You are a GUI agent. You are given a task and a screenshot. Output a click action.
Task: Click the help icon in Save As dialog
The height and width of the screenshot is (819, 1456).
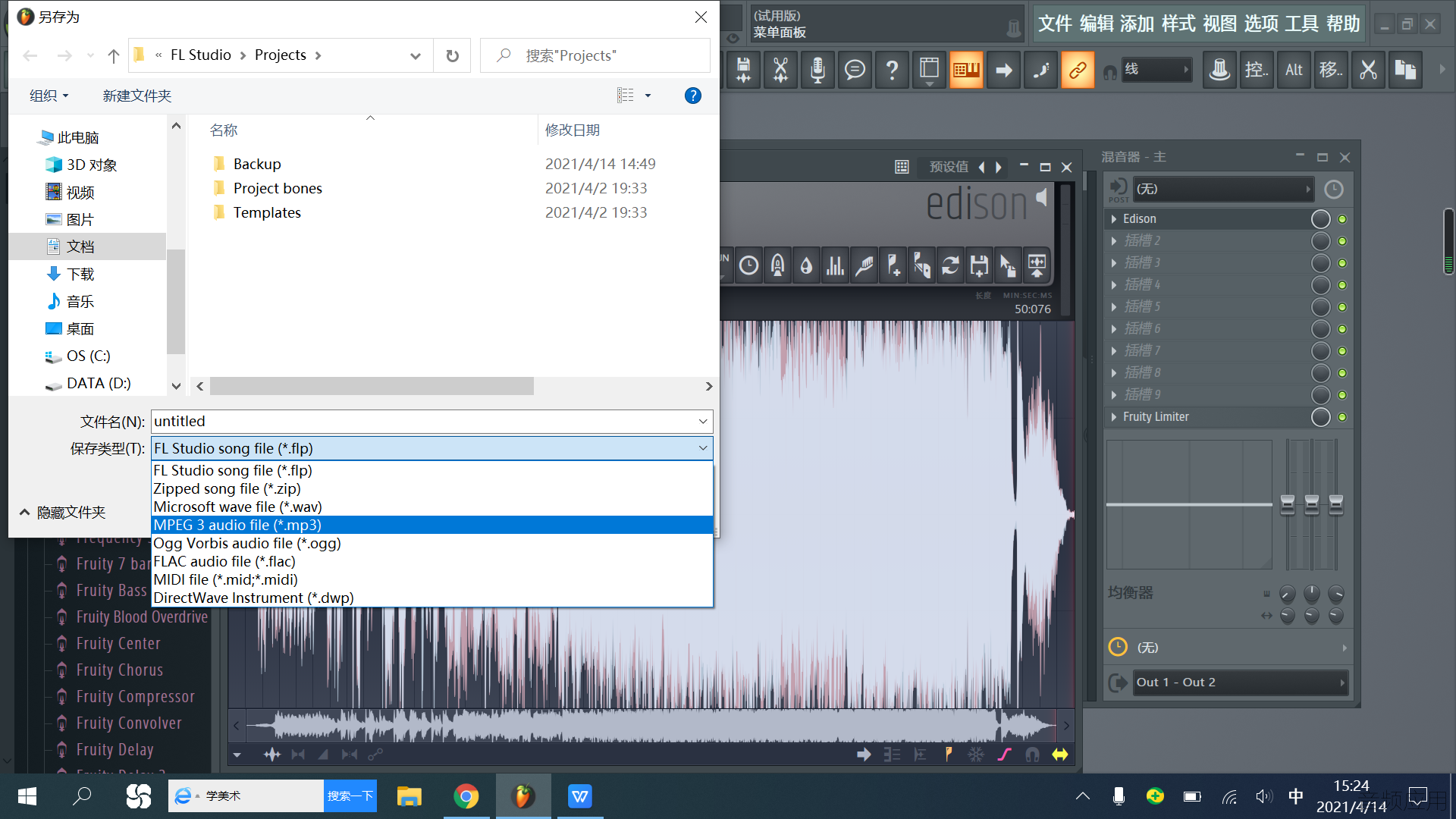(692, 96)
